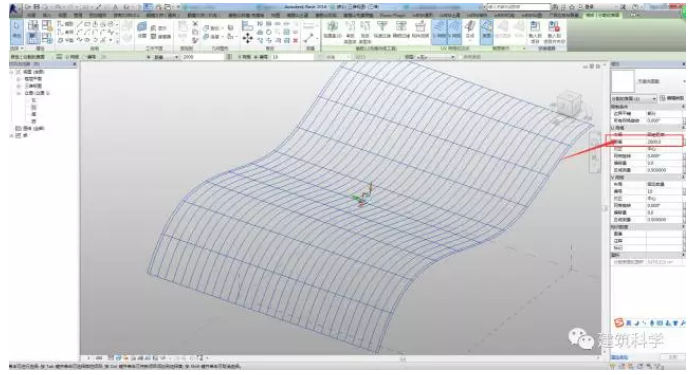This screenshot has height=375, width=693.
Task: Click the ViewCube in the 3D view
Action: pyautogui.click(x=569, y=103)
